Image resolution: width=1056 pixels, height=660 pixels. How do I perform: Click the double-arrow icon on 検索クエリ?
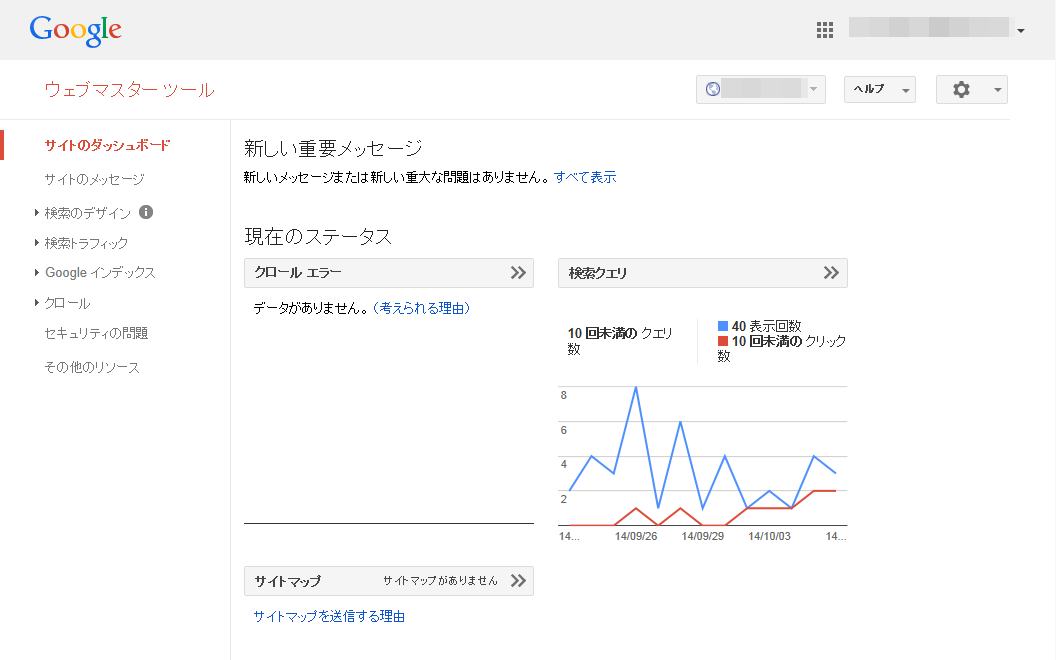(x=831, y=273)
